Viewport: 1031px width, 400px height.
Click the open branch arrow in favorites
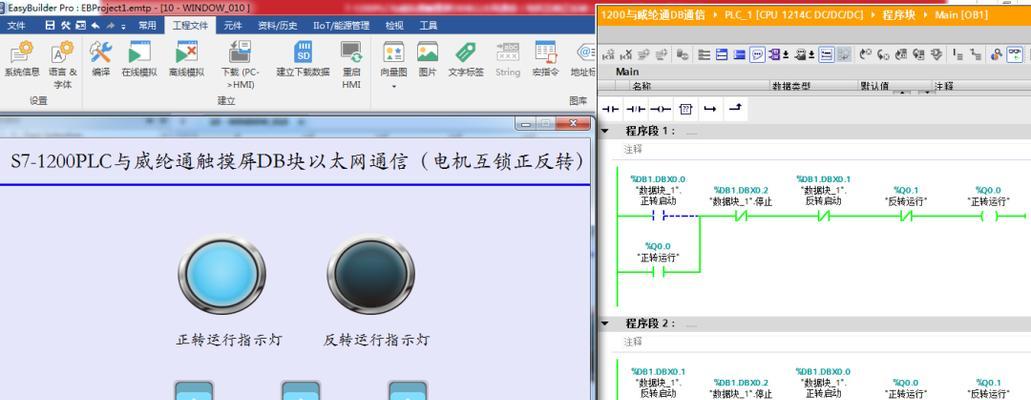point(709,109)
